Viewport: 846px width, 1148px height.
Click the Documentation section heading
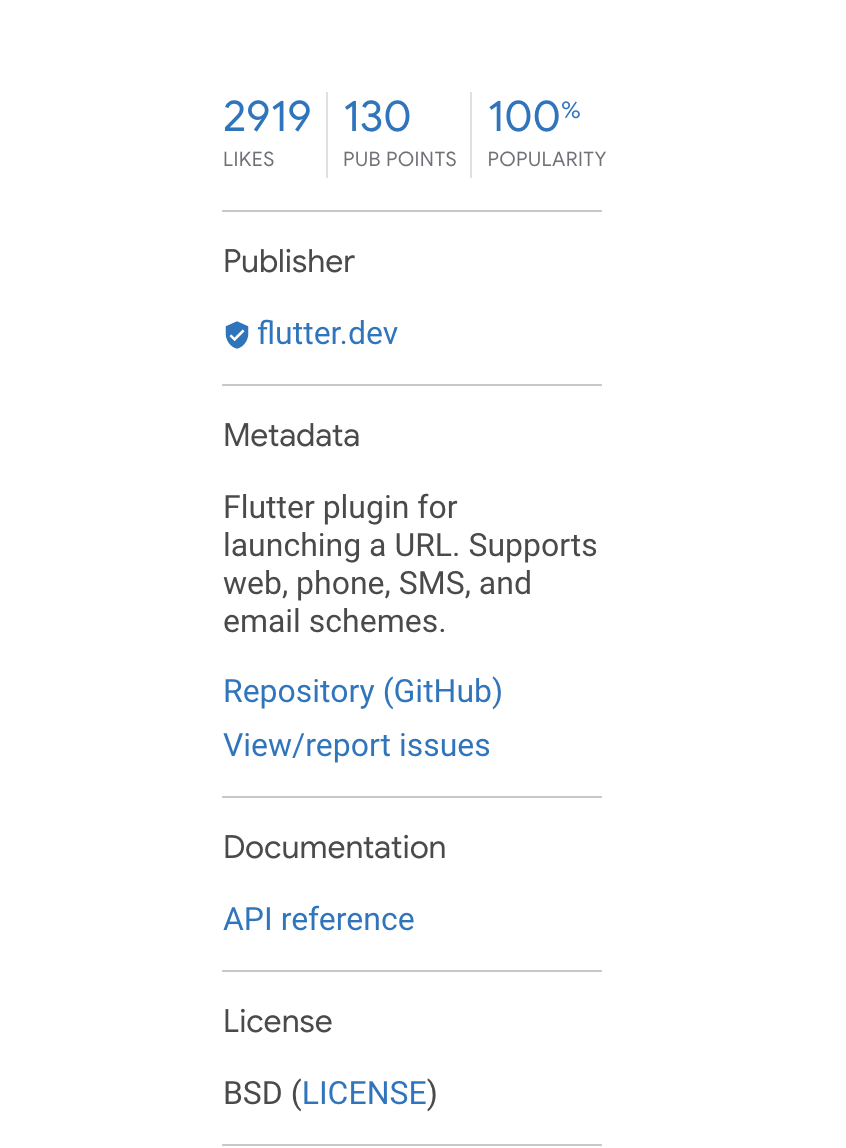click(x=334, y=847)
